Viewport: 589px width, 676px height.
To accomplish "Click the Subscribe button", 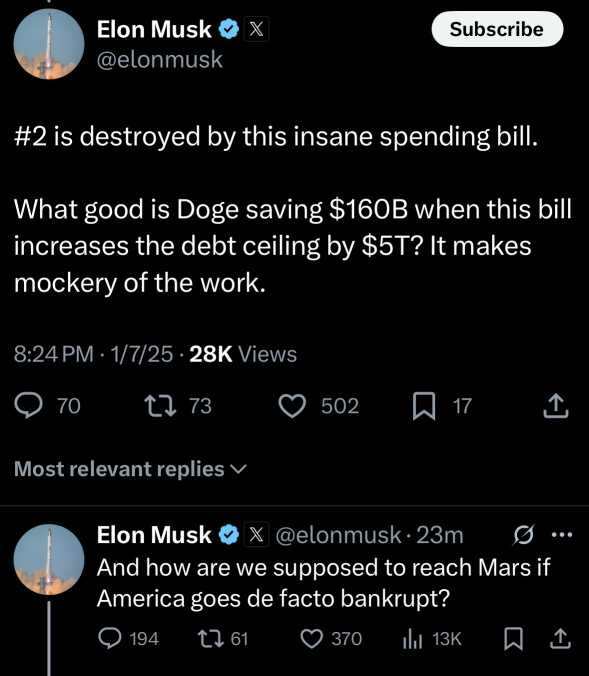I will click(497, 29).
